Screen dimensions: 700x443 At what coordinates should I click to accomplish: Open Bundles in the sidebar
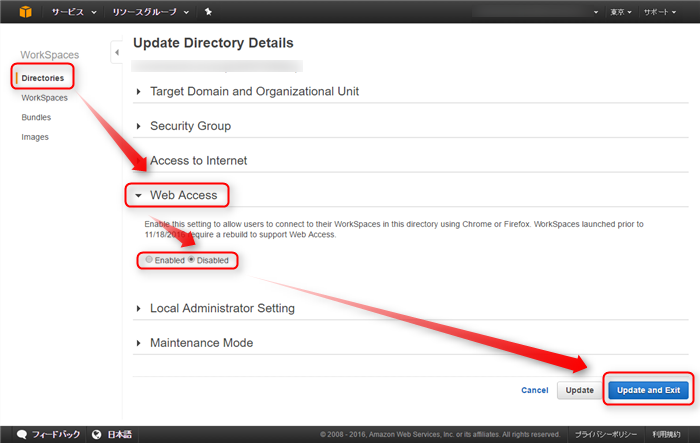tap(36, 117)
